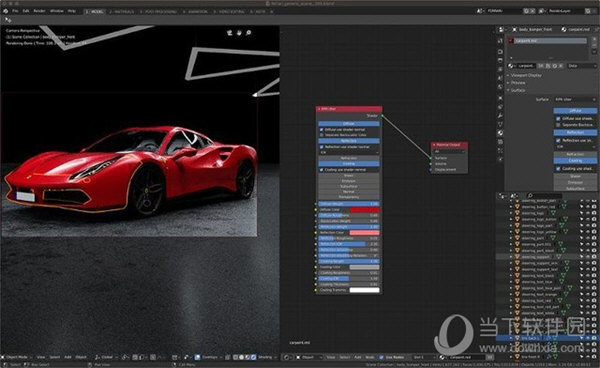Open the Object properties tab
Image resolution: width=600 pixels, height=368 pixels.
coord(500,98)
